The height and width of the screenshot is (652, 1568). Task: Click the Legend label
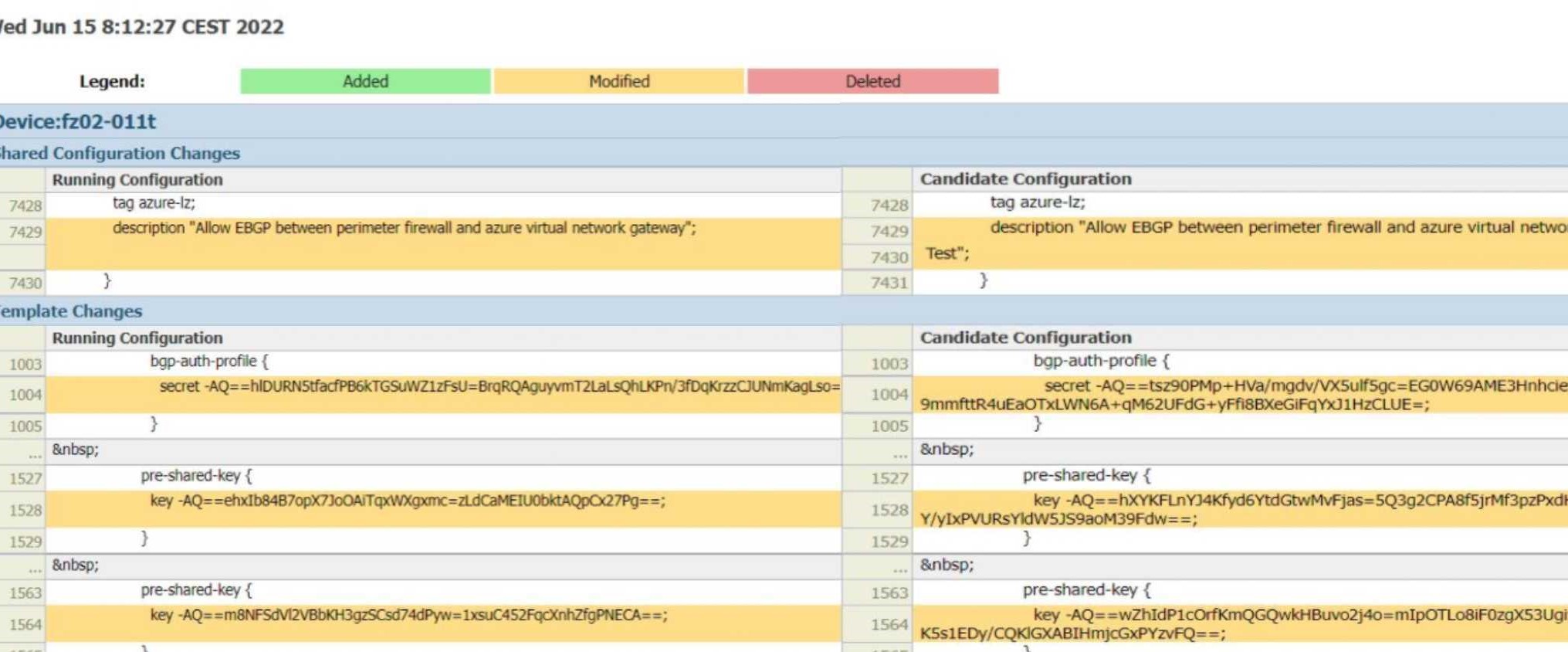[112, 81]
